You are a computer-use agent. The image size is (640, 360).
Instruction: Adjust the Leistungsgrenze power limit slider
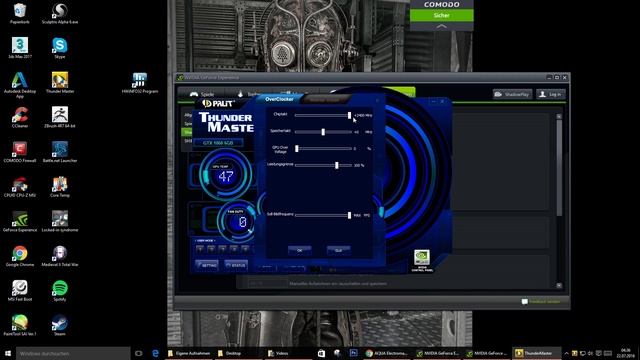(323, 165)
